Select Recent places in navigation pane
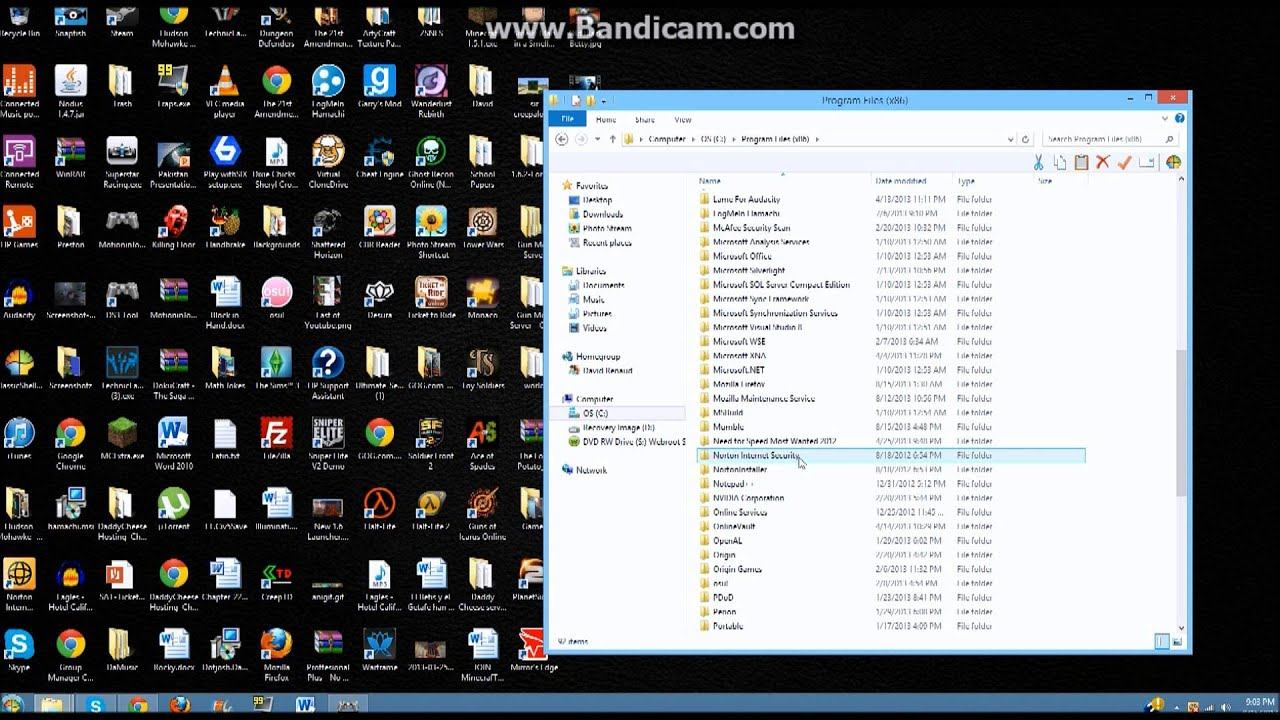Screen dimensions: 1280x720 pyautogui.click(x=606, y=243)
